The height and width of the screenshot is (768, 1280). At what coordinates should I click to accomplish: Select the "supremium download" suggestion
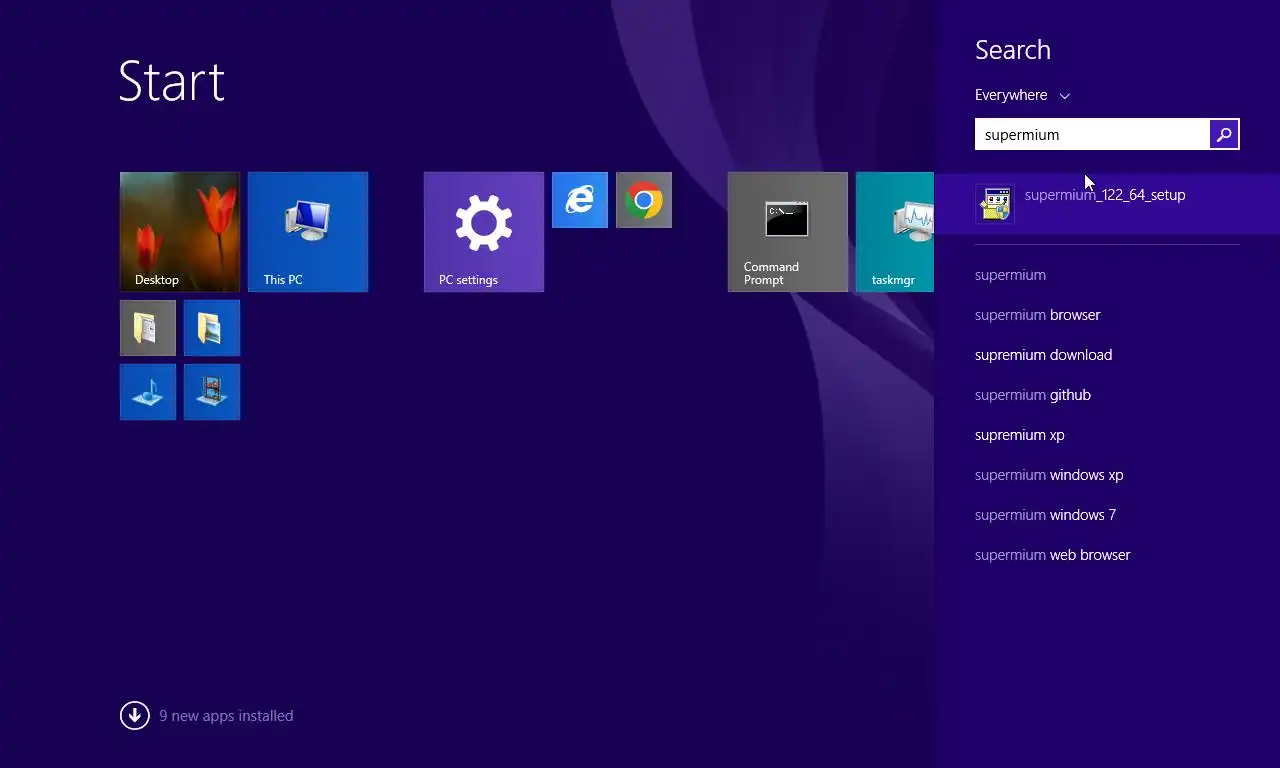pos(1043,355)
